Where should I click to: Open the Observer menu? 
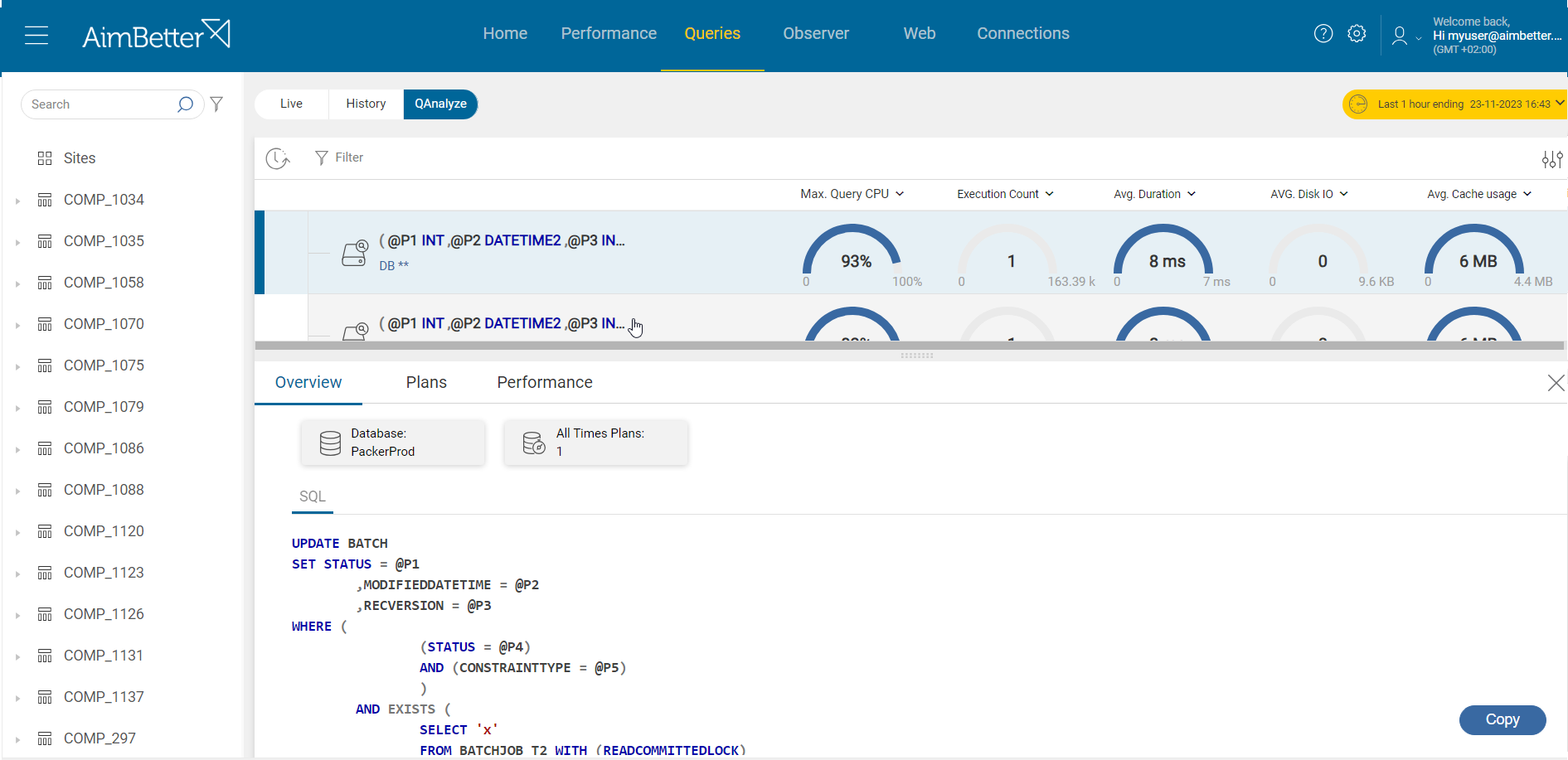(816, 33)
